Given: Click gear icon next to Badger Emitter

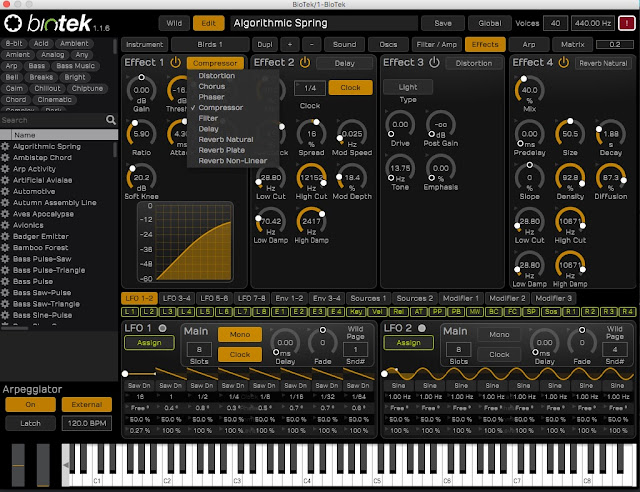Looking at the screenshot, I should 5,236.
